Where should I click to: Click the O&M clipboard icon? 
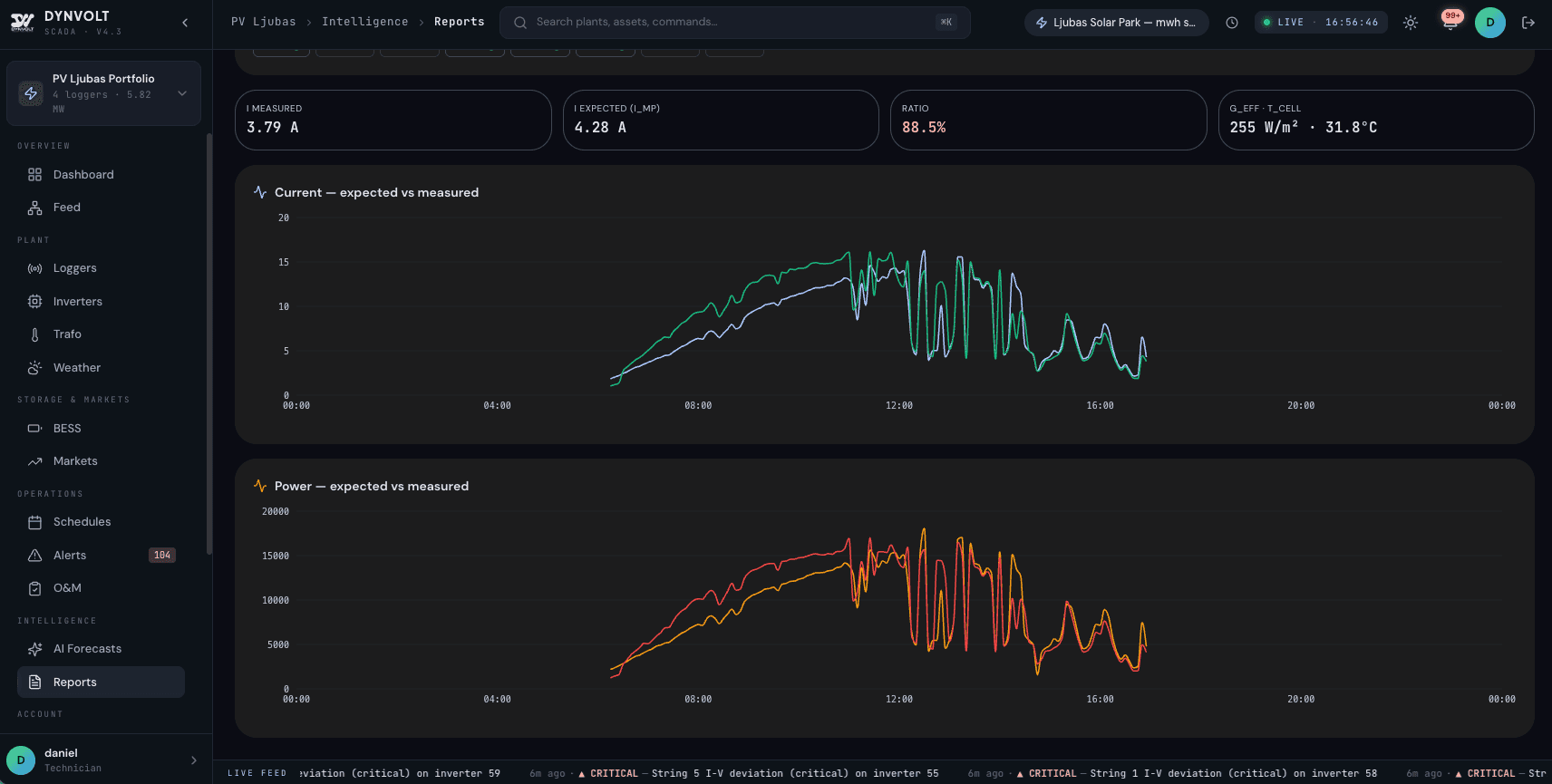34,588
